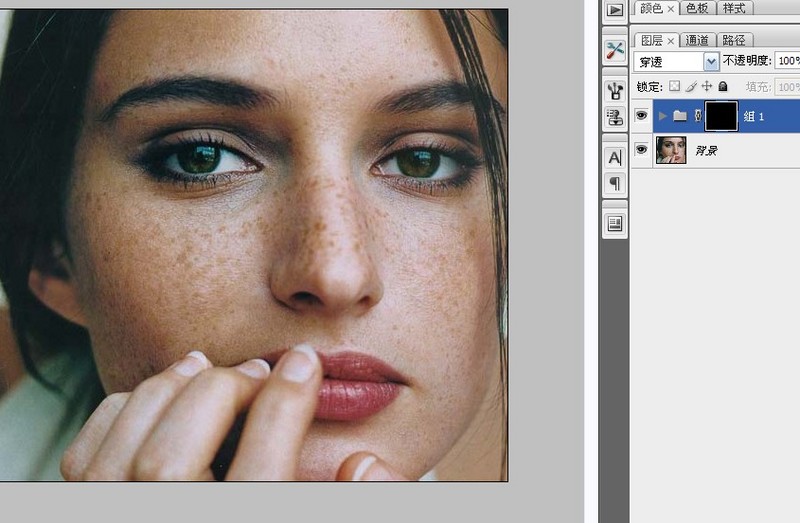Open the Tool Presets panel icon
The height and width of the screenshot is (523, 800).
click(615, 50)
